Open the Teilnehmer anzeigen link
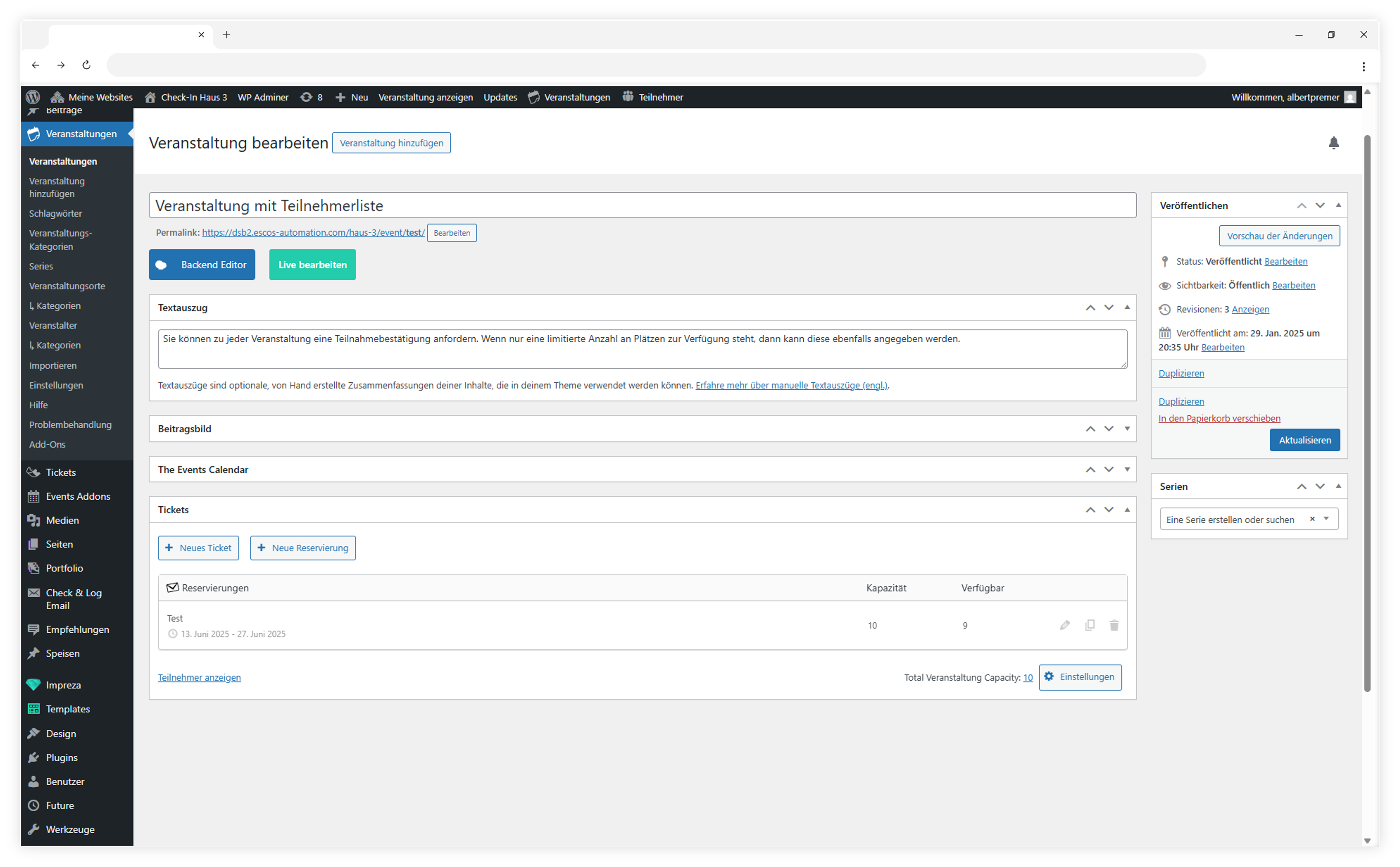 [x=200, y=678]
